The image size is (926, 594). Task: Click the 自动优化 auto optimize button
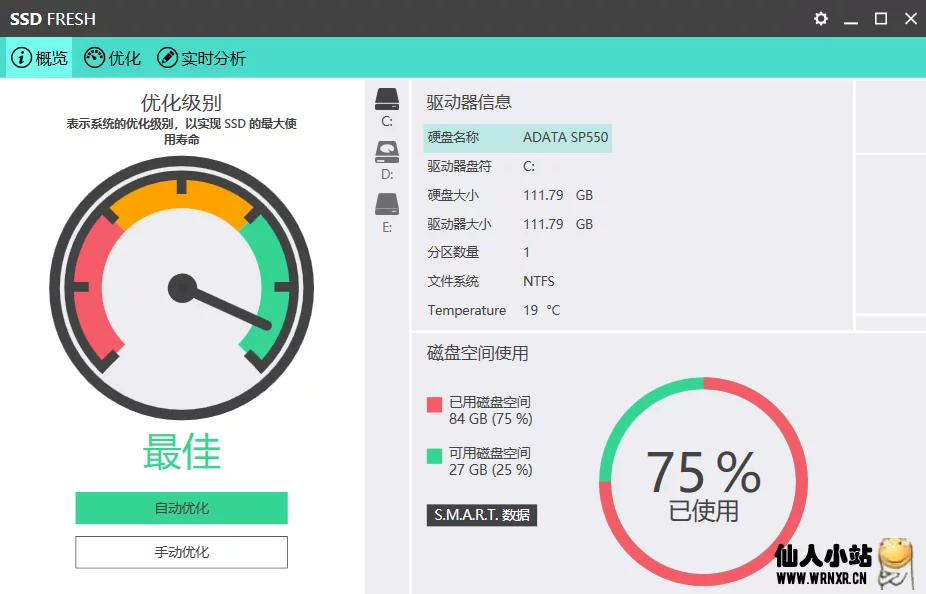click(x=181, y=508)
